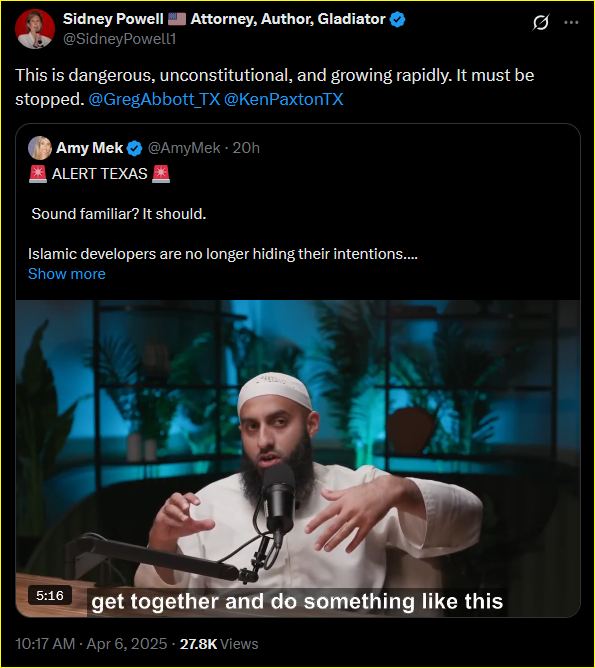This screenshot has width=595, height=668.
Task: Open the @KenPaxtonTX mention
Action: tap(283, 99)
